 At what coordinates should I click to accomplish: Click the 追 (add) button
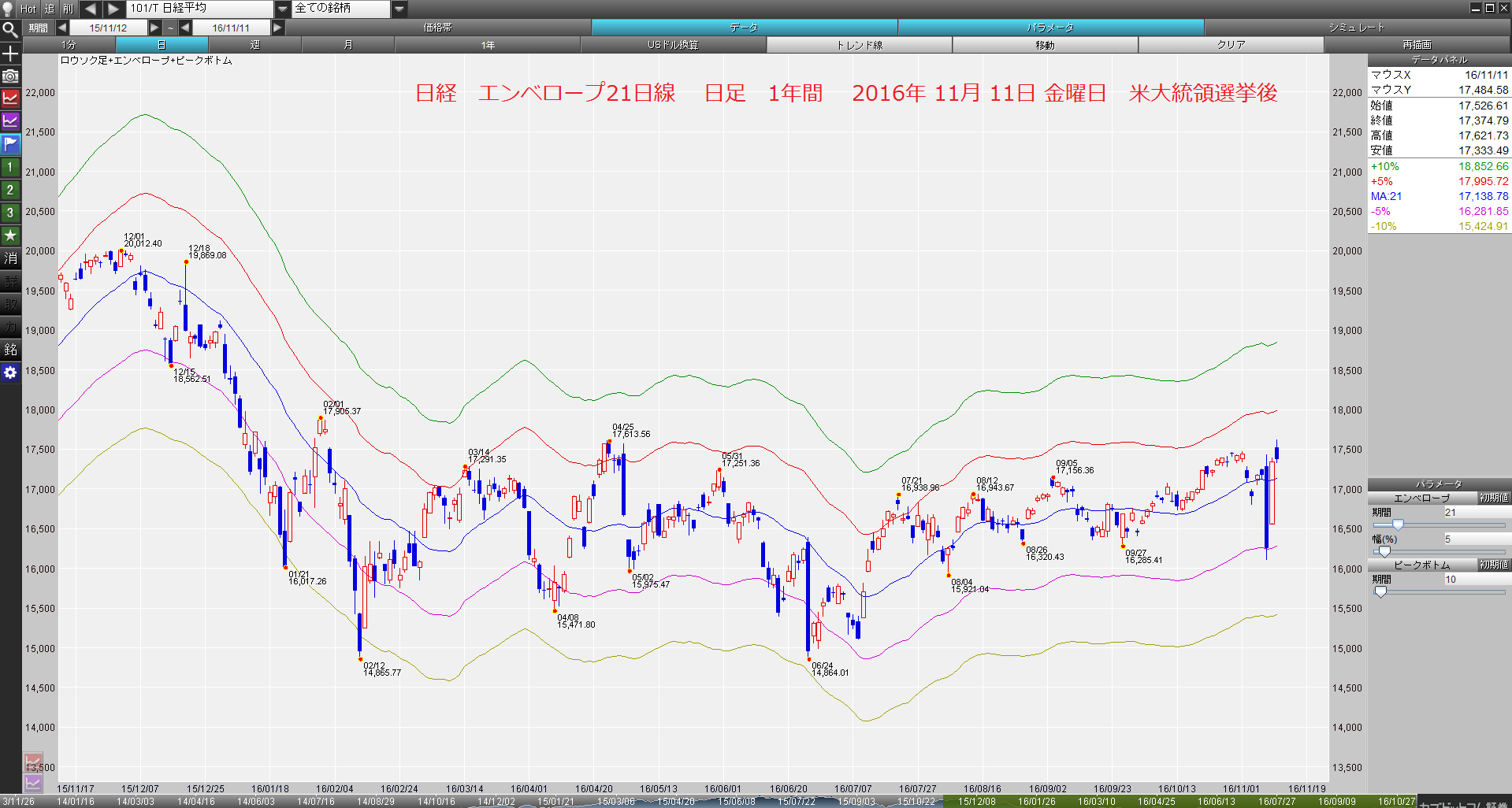click(x=50, y=9)
